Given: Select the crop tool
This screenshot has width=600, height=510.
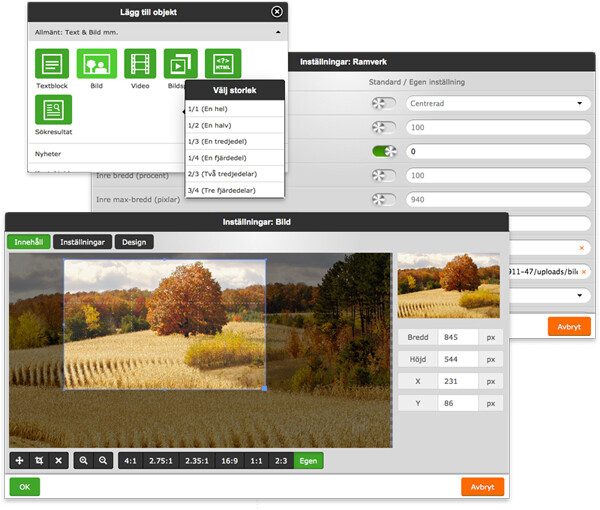Looking at the screenshot, I should (39, 461).
